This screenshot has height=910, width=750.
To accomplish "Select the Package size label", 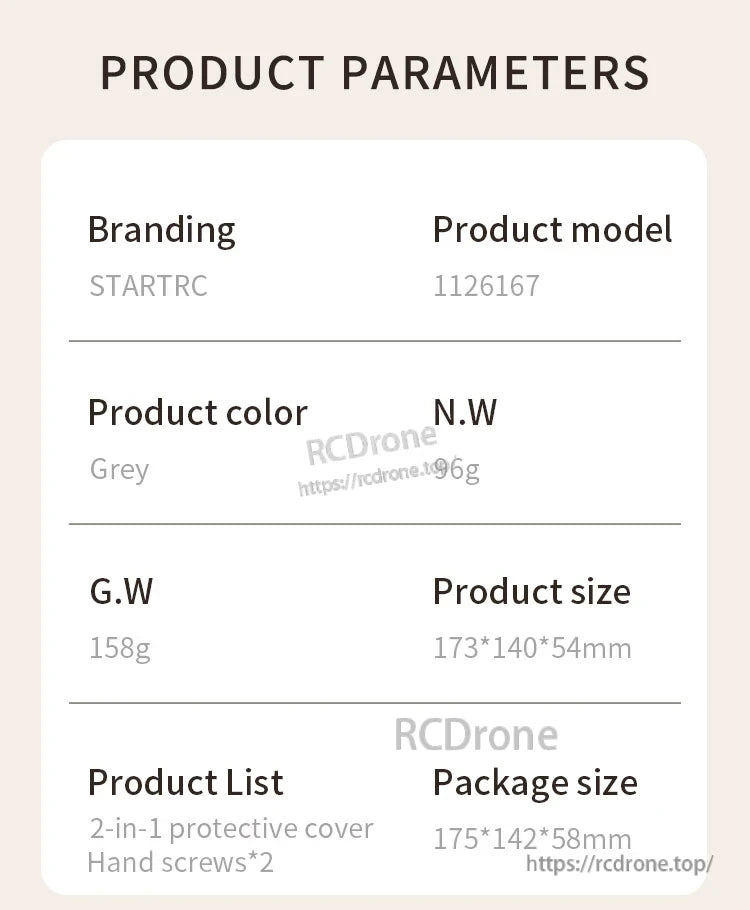I will pyautogui.click(x=535, y=782).
